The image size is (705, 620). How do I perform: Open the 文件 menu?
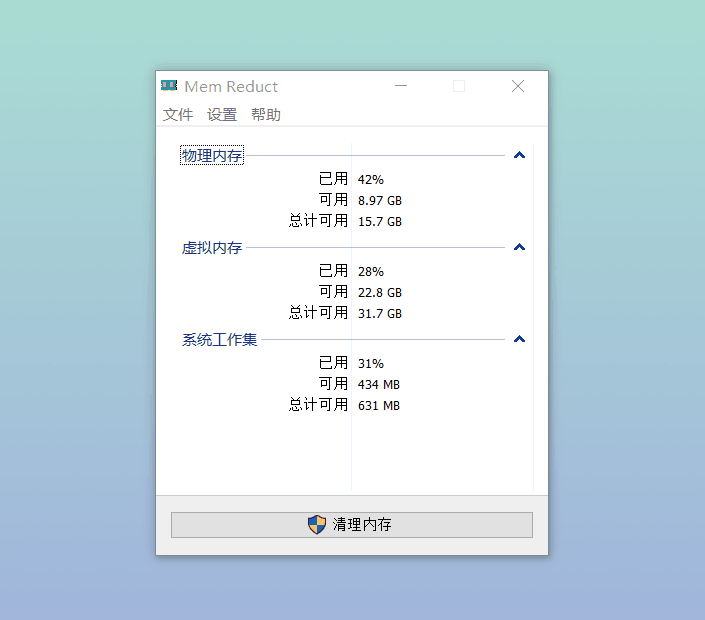pyautogui.click(x=178, y=115)
